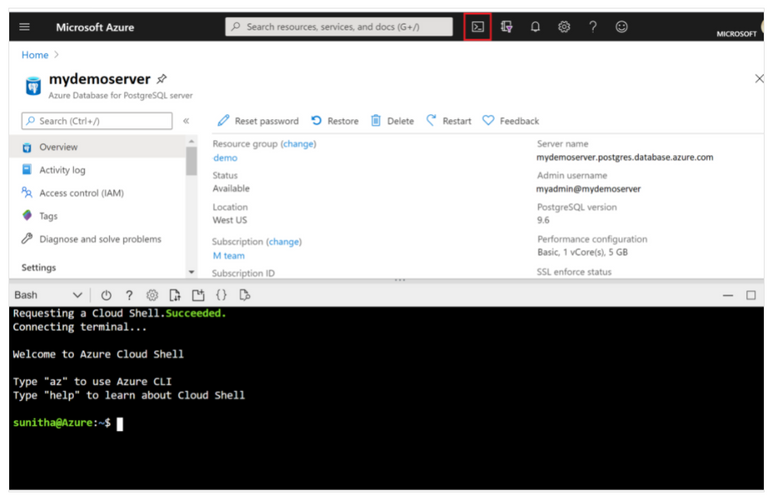Open a new Cloud Shell session icon

198,295
